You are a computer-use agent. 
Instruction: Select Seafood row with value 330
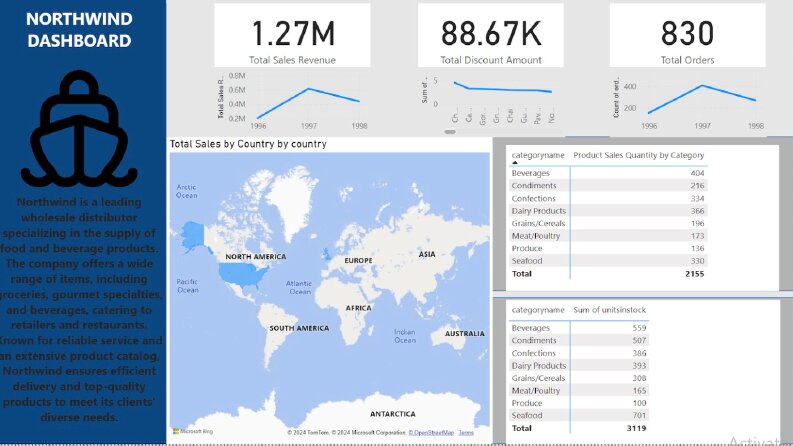click(607, 261)
